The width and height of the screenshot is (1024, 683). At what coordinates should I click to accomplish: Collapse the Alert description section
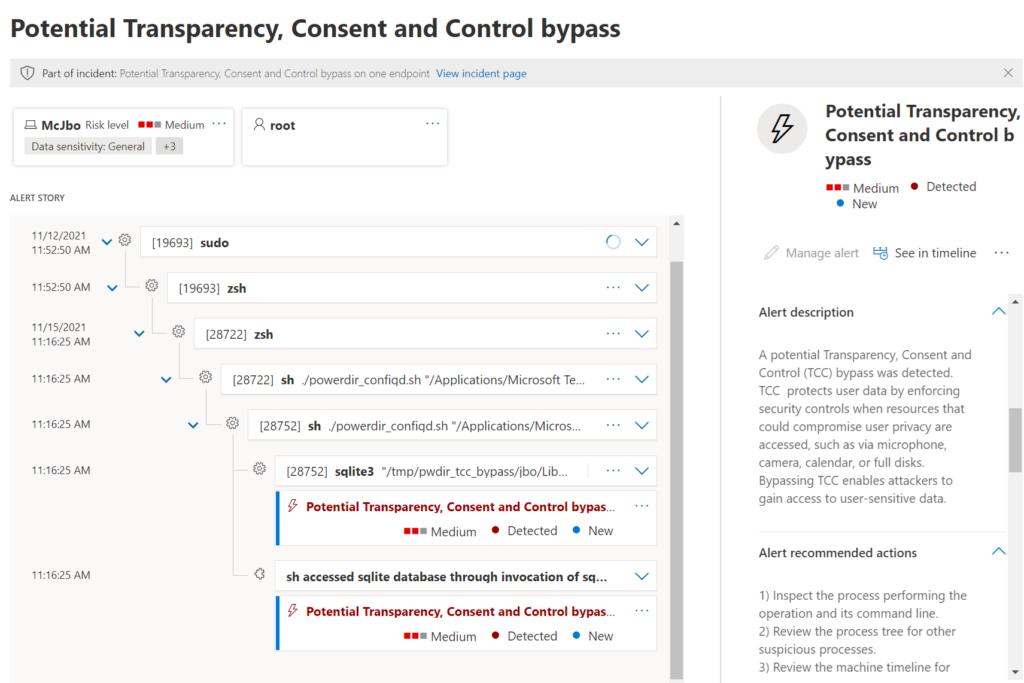[998, 310]
